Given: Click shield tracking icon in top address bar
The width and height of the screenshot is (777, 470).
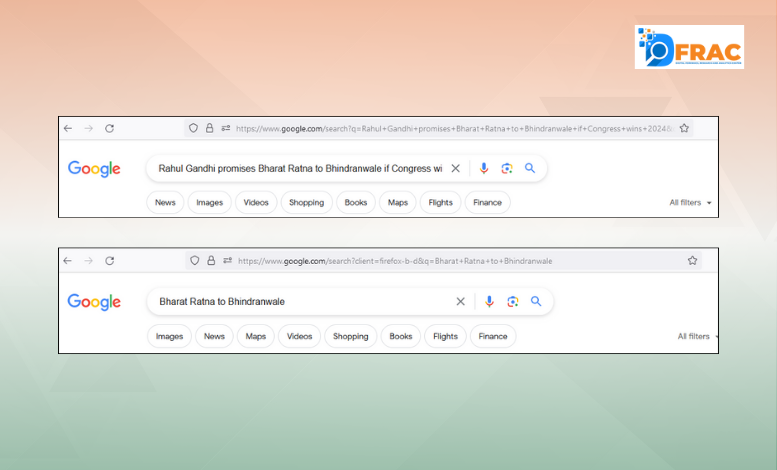Looking at the screenshot, I should tap(193, 128).
